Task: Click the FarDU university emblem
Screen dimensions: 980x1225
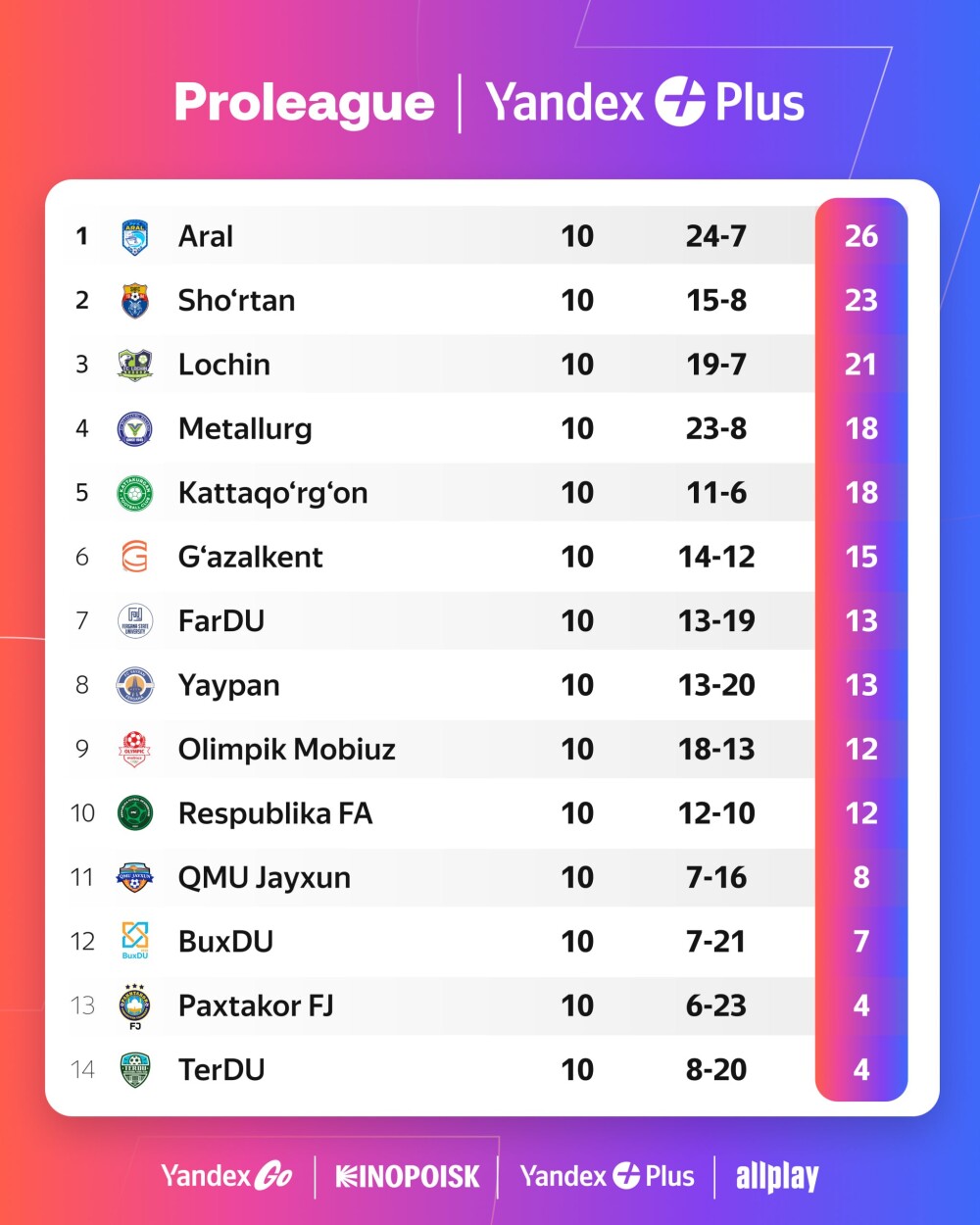Action: point(135,621)
